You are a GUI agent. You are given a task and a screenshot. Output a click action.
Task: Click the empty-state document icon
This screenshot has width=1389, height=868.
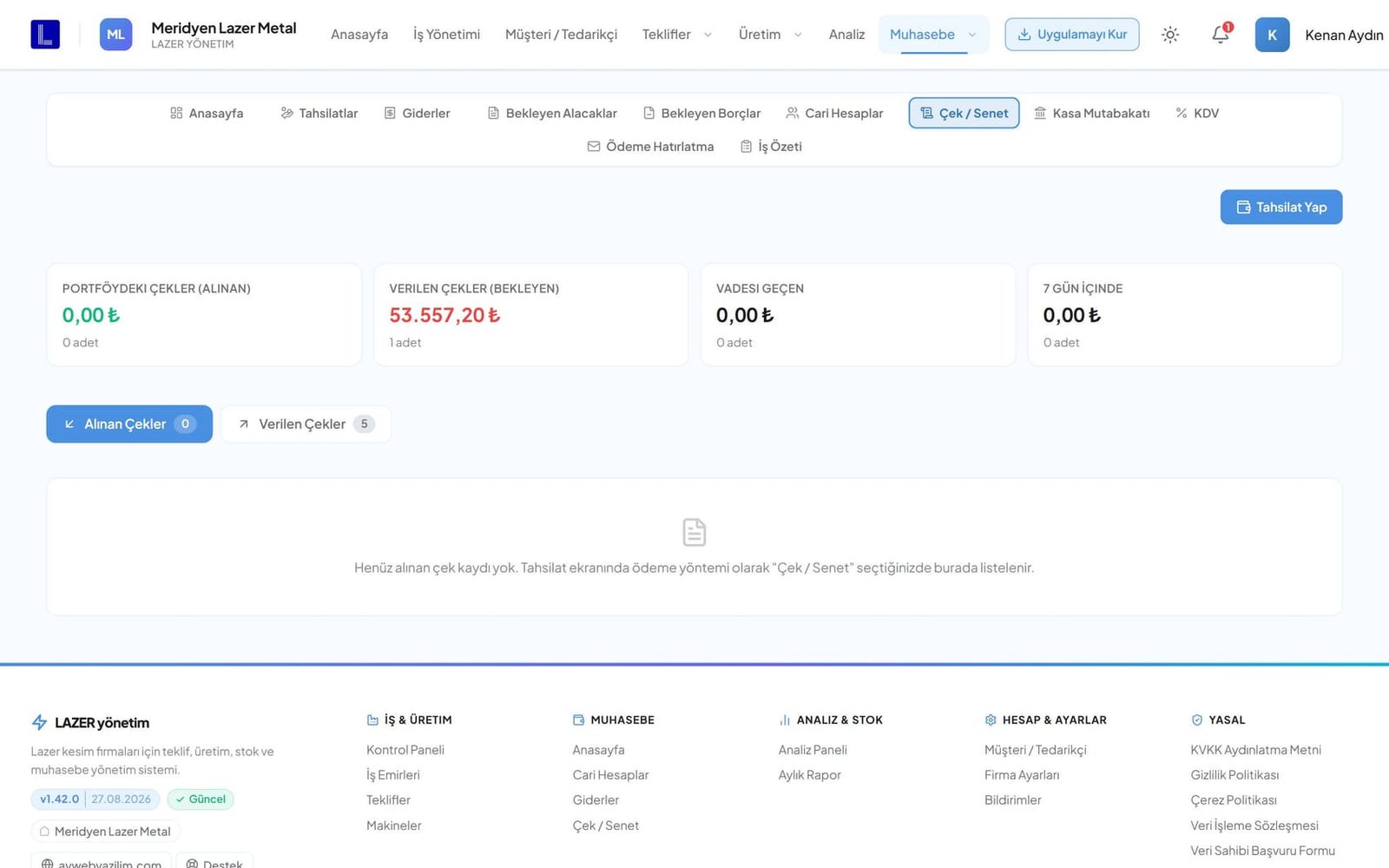point(694,532)
